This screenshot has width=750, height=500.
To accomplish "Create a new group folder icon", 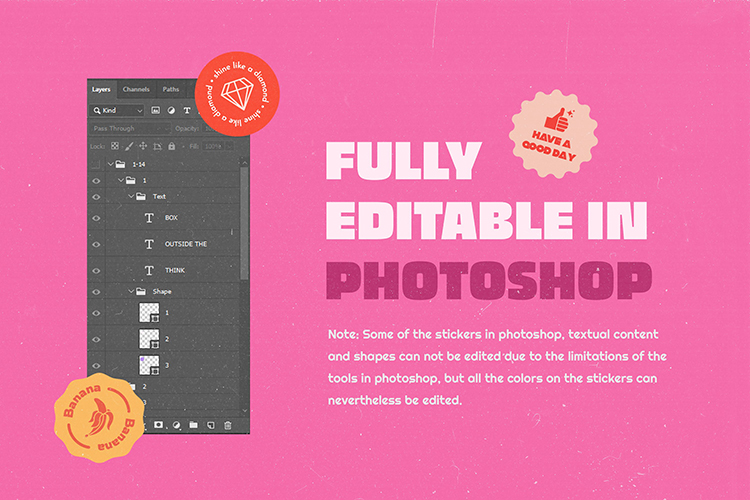I will (x=193, y=425).
